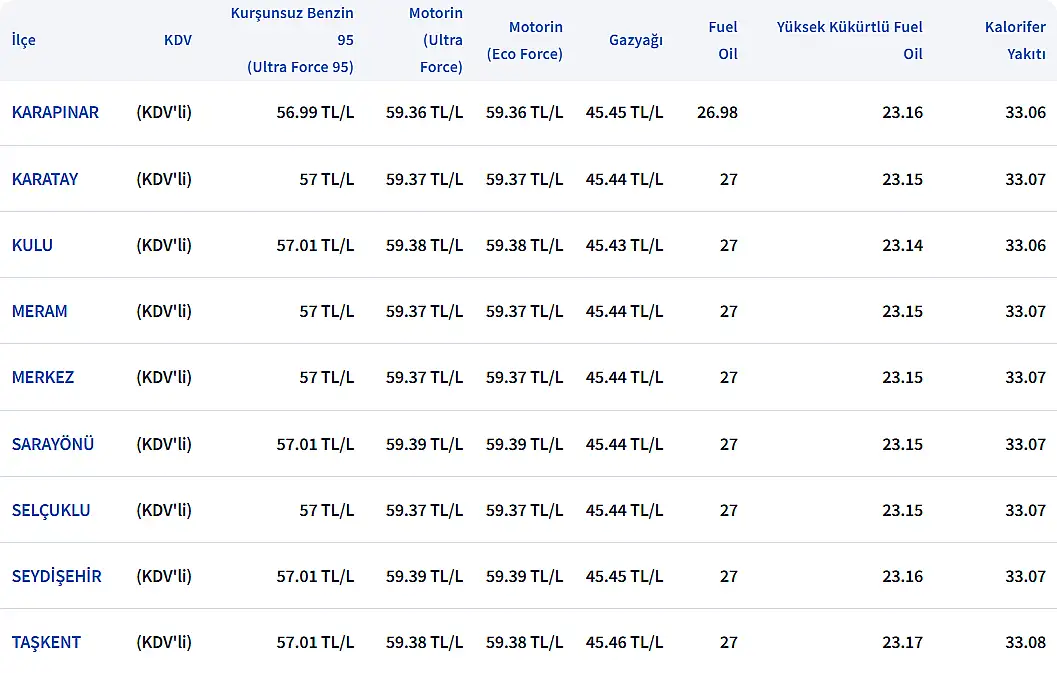This screenshot has height=673, width=1057.
Task: Select the 26.98 Fuel Oil value
Action: click(x=717, y=112)
